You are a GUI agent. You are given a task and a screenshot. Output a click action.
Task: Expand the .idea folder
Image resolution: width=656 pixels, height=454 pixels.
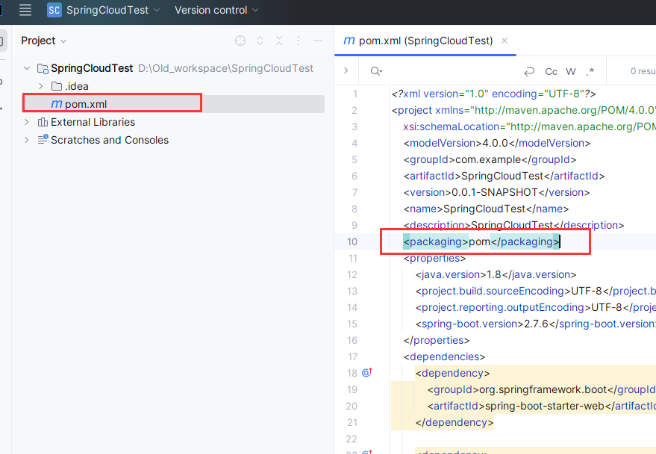coord(41,86)
